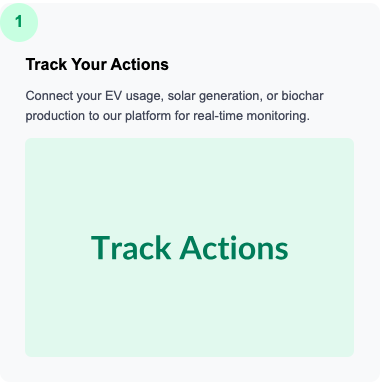Click the word biochar in description

302,96
